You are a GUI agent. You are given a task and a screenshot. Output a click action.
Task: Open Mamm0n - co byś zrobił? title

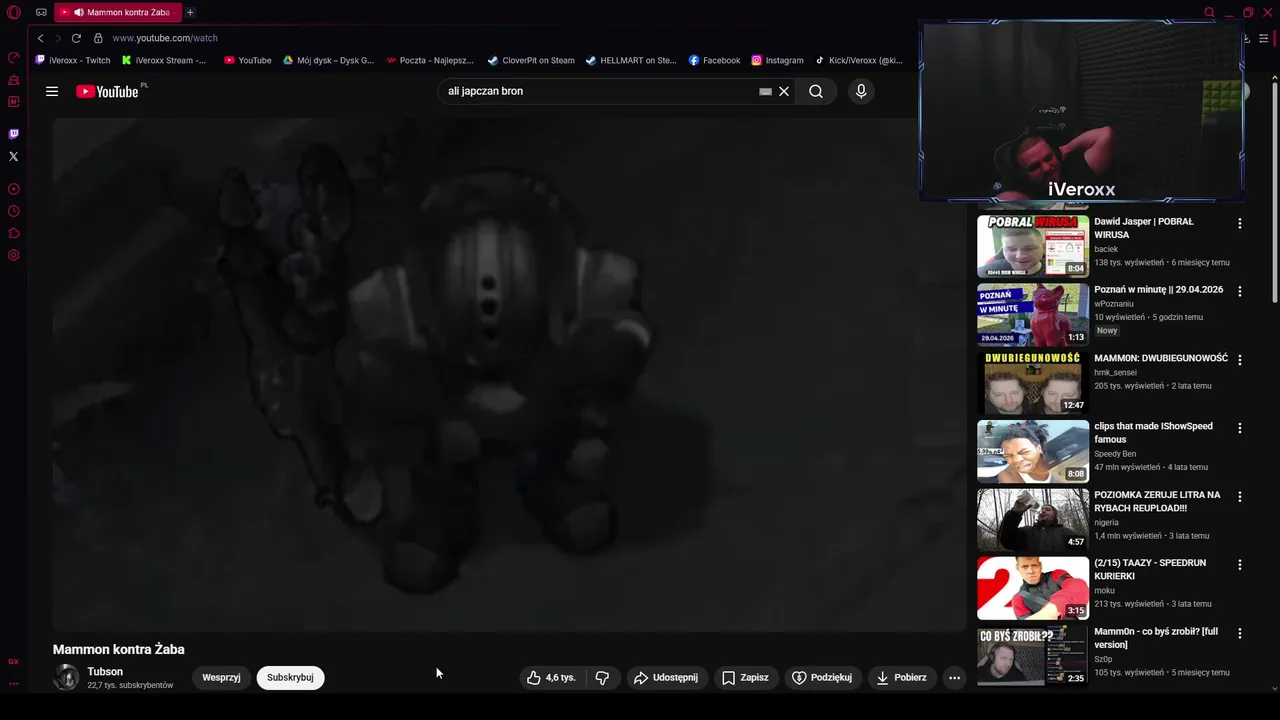[1156, 638]
